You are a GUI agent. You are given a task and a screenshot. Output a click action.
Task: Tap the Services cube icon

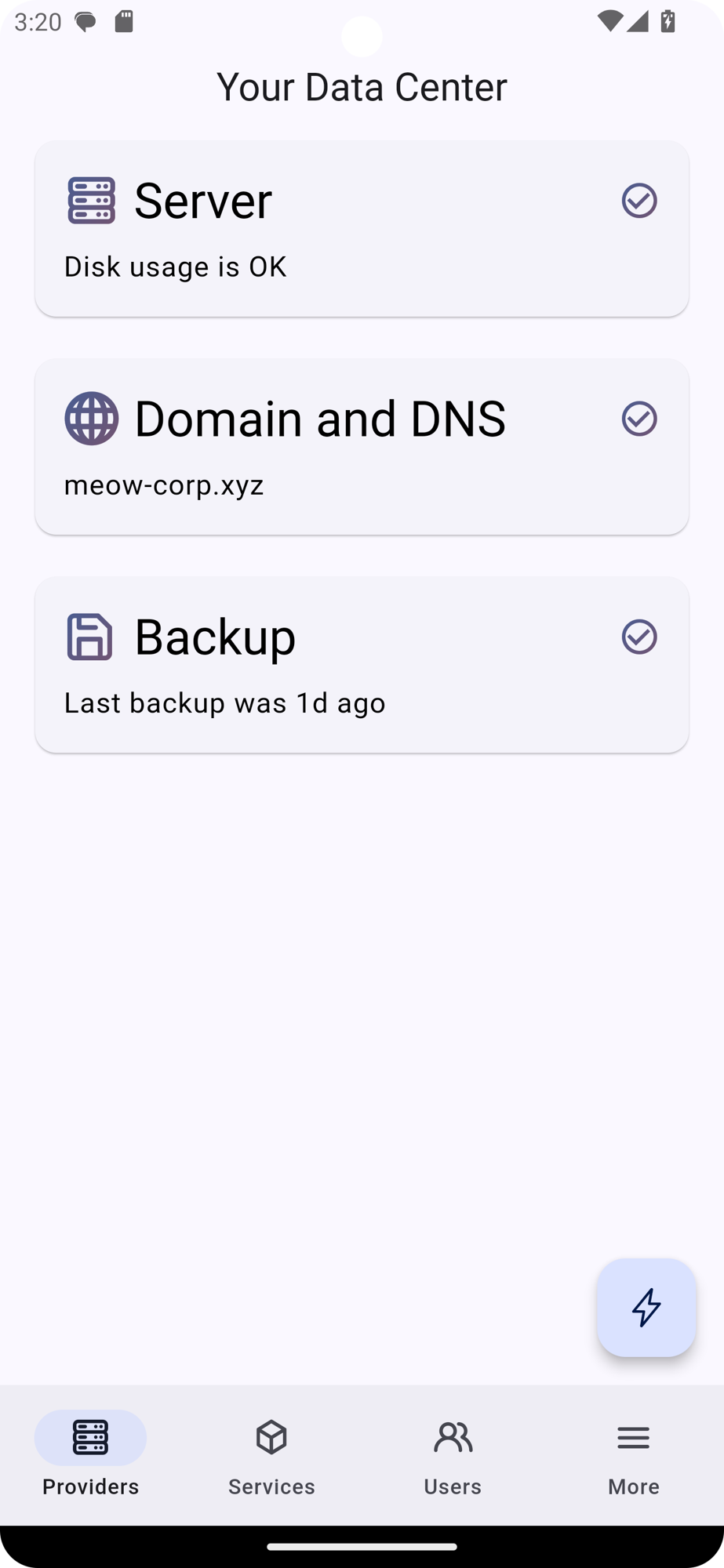271,1438
